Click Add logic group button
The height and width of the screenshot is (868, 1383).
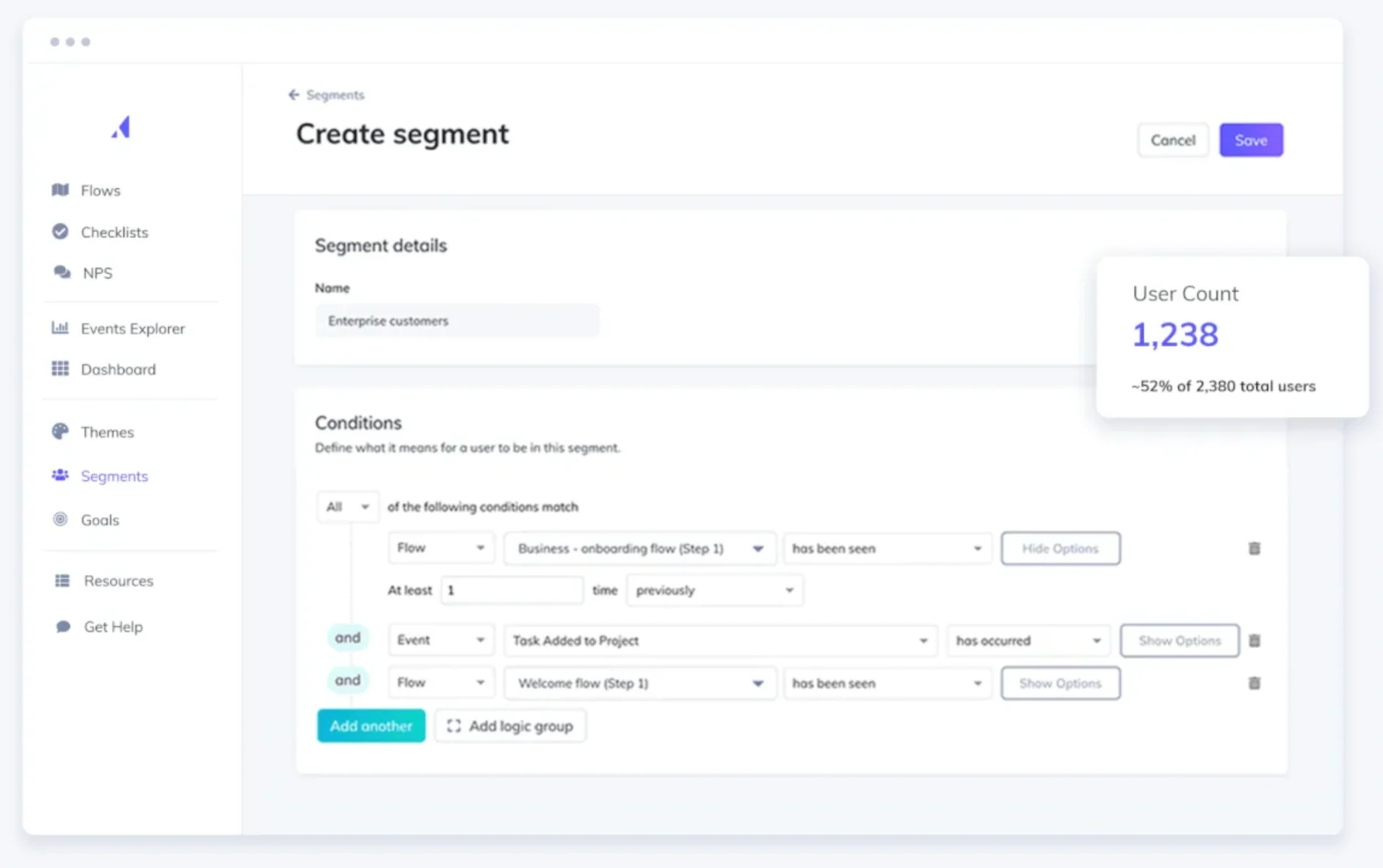[x=510, y=726]
